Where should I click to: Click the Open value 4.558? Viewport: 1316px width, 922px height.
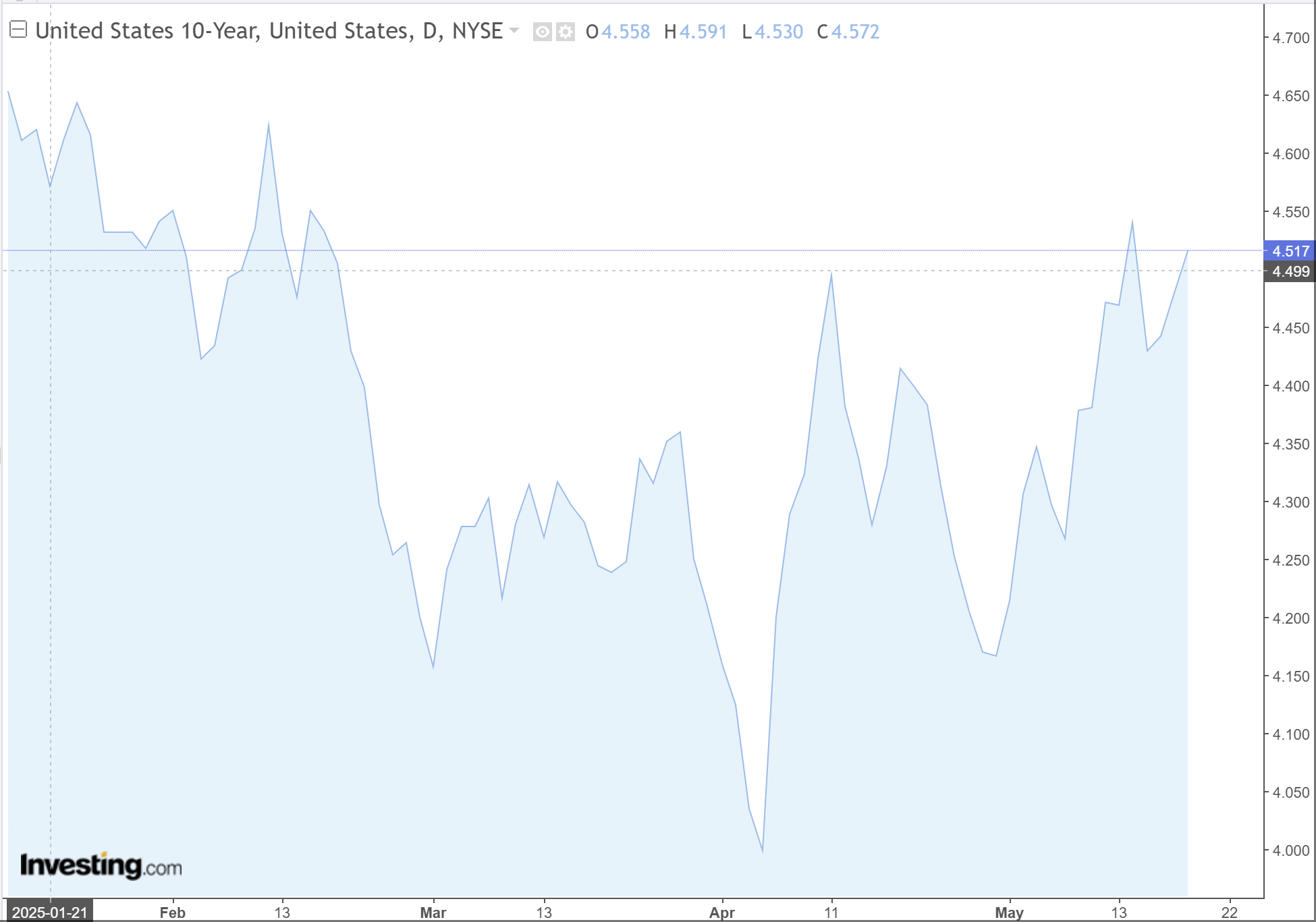pyautogui.click(x=625, y=32)
